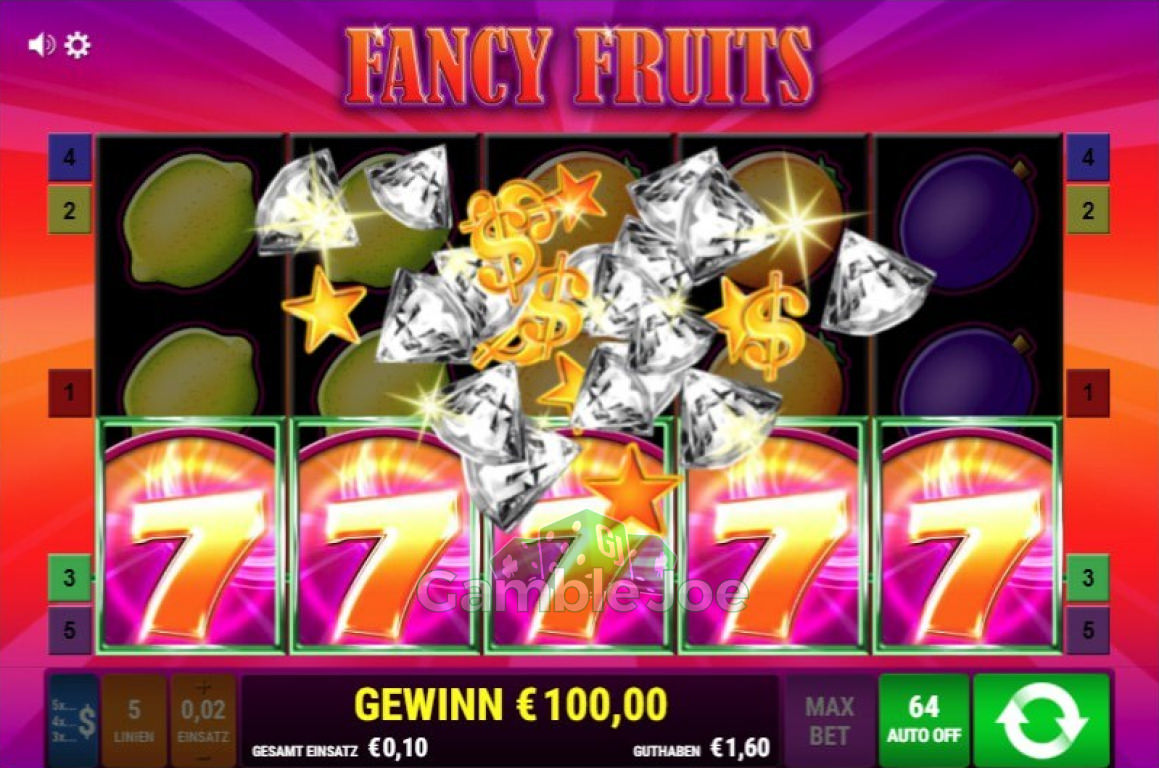Screen dimensions: 1159x768
Task: Select payline 4 marker on left side
Action: (69, 157)
